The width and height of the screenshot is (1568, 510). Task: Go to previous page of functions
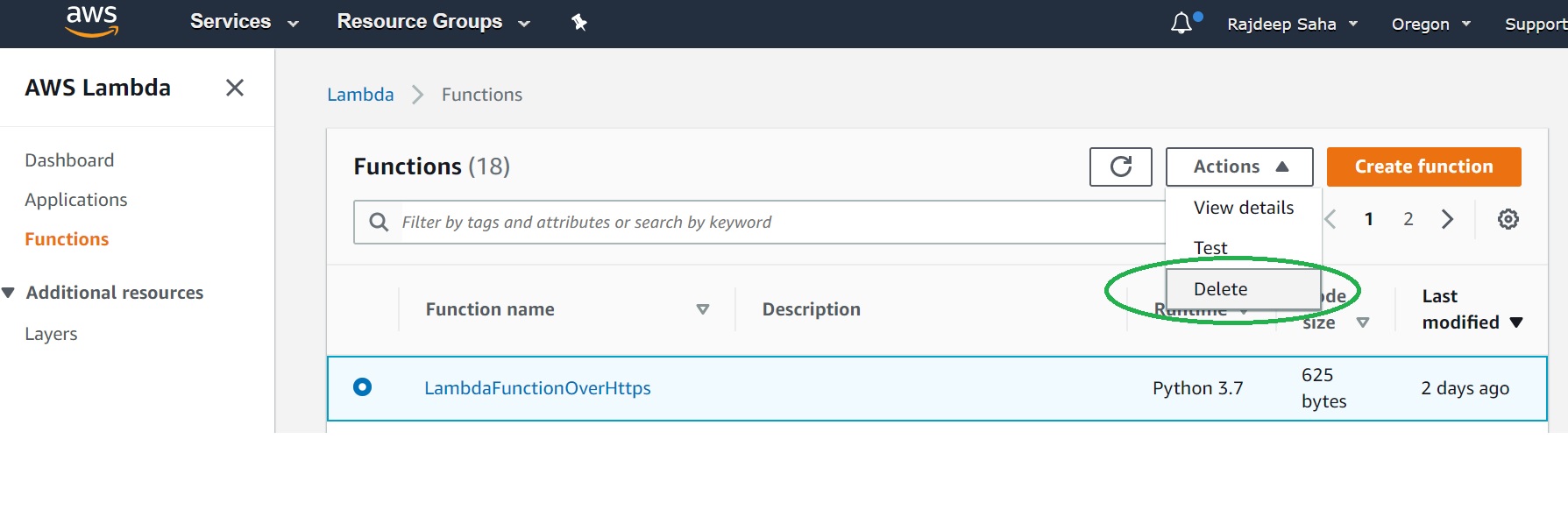click(1330, 219)
